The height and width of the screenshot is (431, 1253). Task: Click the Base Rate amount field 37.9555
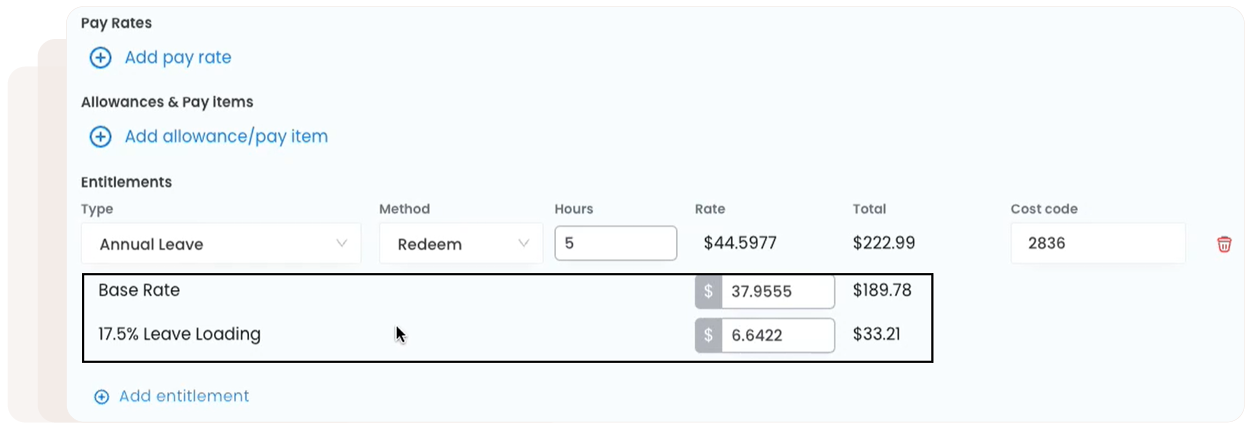777,292
